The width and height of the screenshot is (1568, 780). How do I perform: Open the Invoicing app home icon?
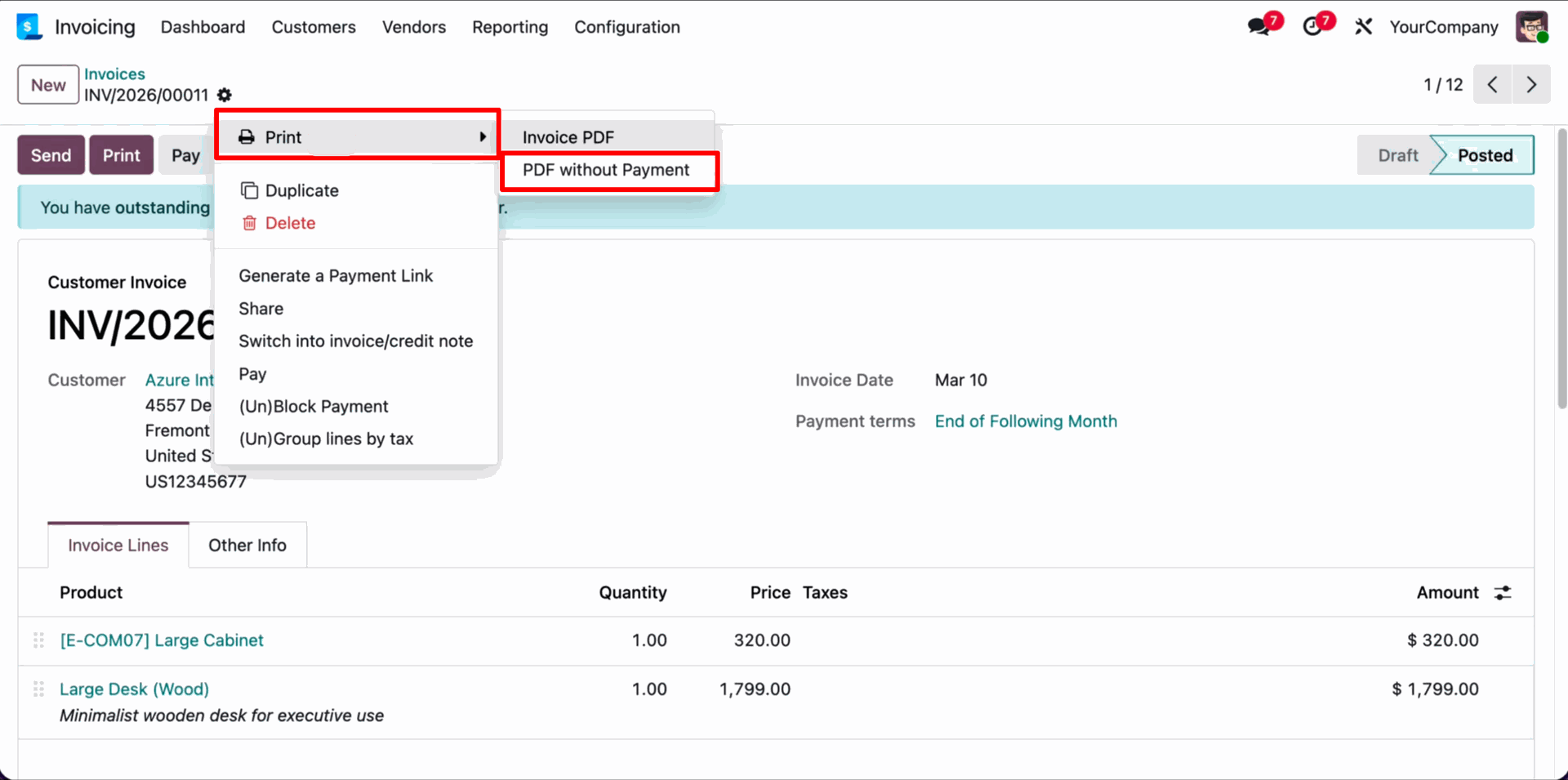[29, 27]
